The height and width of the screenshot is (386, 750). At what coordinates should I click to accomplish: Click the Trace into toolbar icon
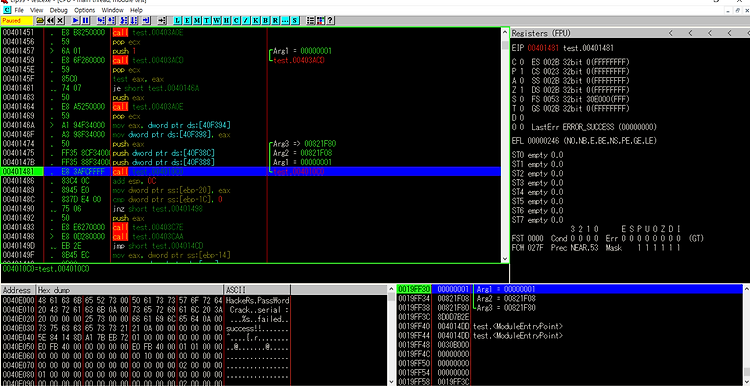[124, 21]
